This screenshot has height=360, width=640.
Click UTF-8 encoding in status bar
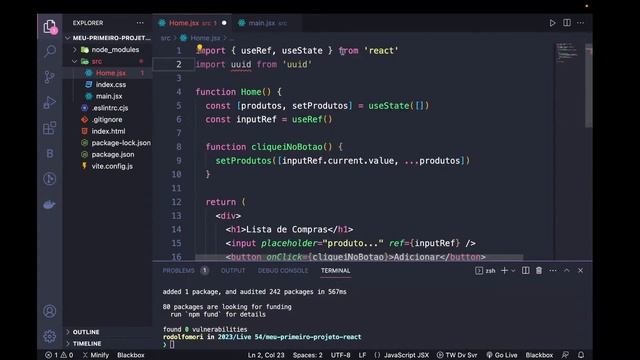pos(340,355)
